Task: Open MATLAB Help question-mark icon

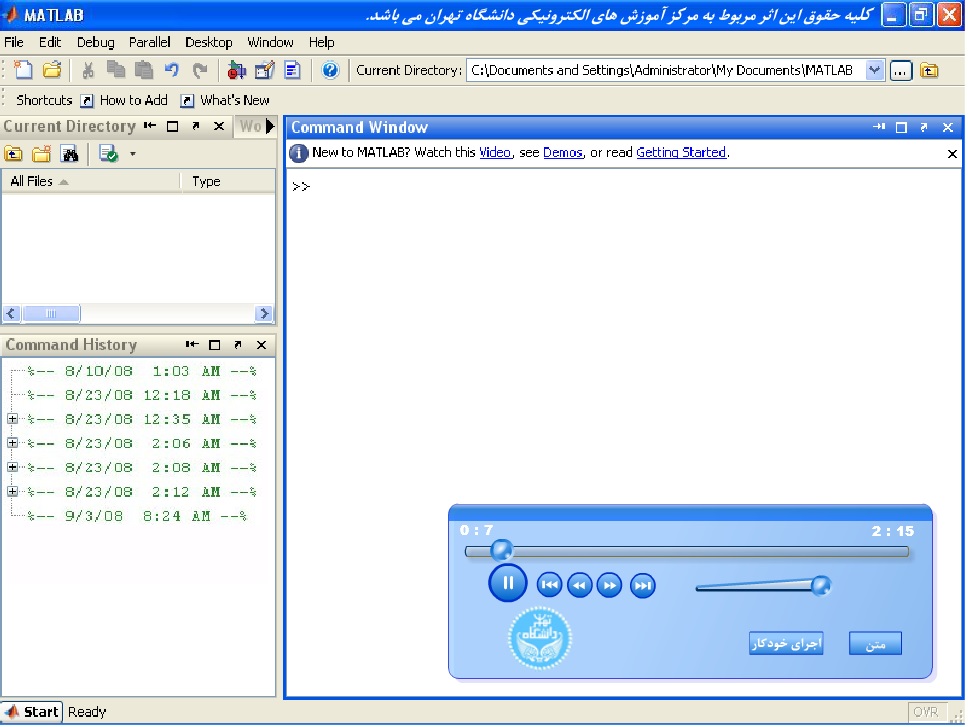Action: coord(330,70)
